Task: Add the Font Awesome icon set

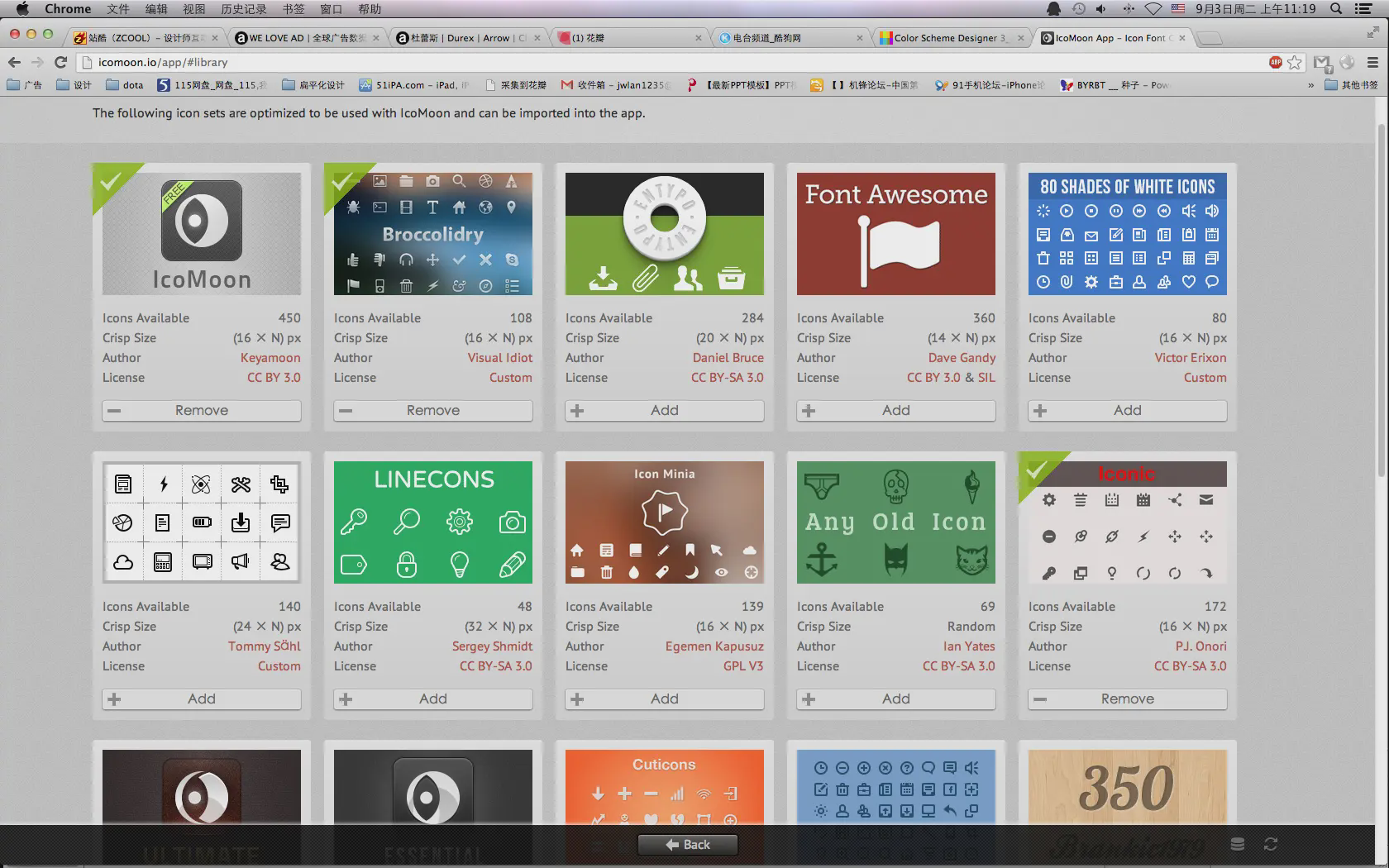Action: point(895,411)
